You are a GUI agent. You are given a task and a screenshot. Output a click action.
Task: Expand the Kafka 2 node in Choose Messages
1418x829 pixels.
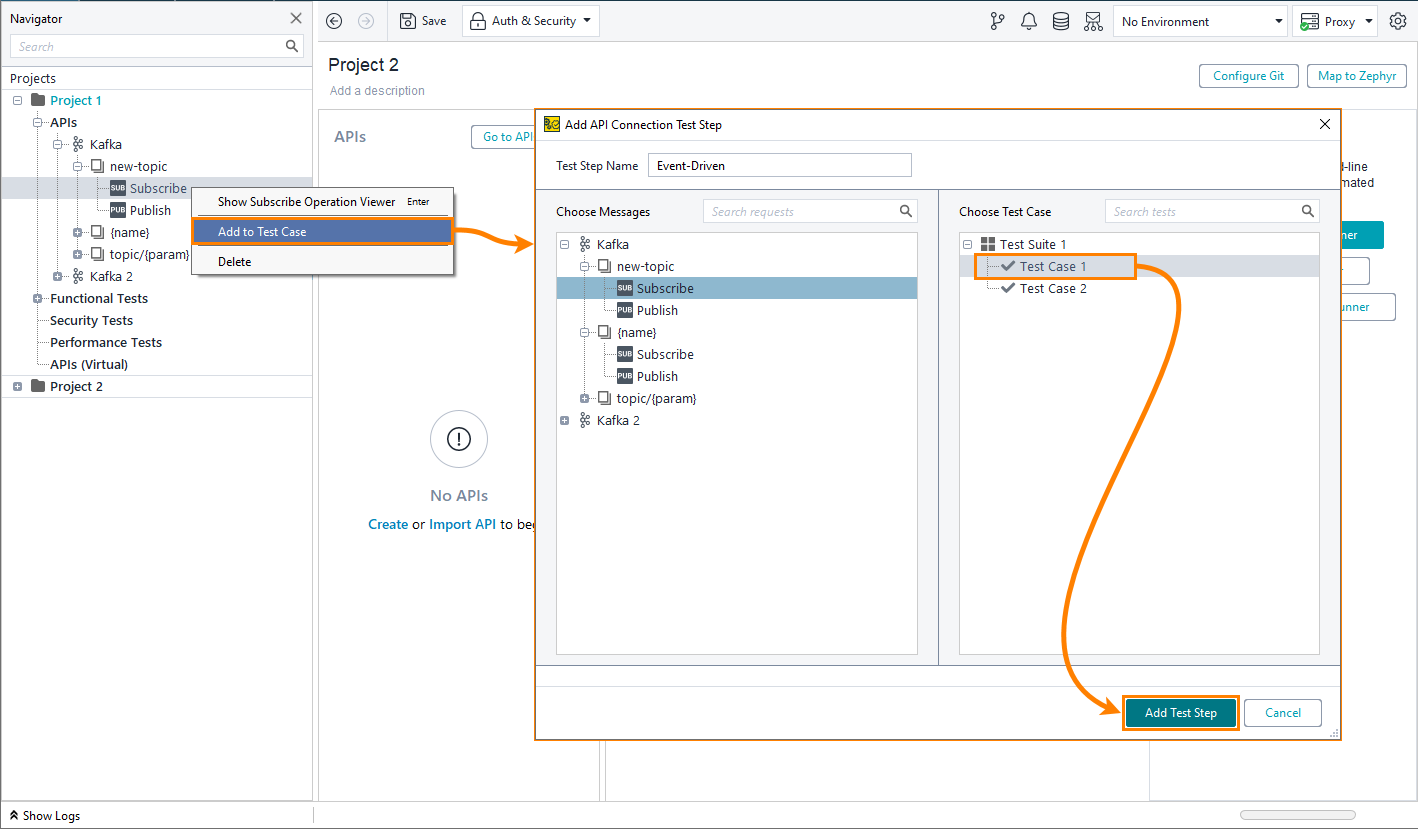click(564, 420)
